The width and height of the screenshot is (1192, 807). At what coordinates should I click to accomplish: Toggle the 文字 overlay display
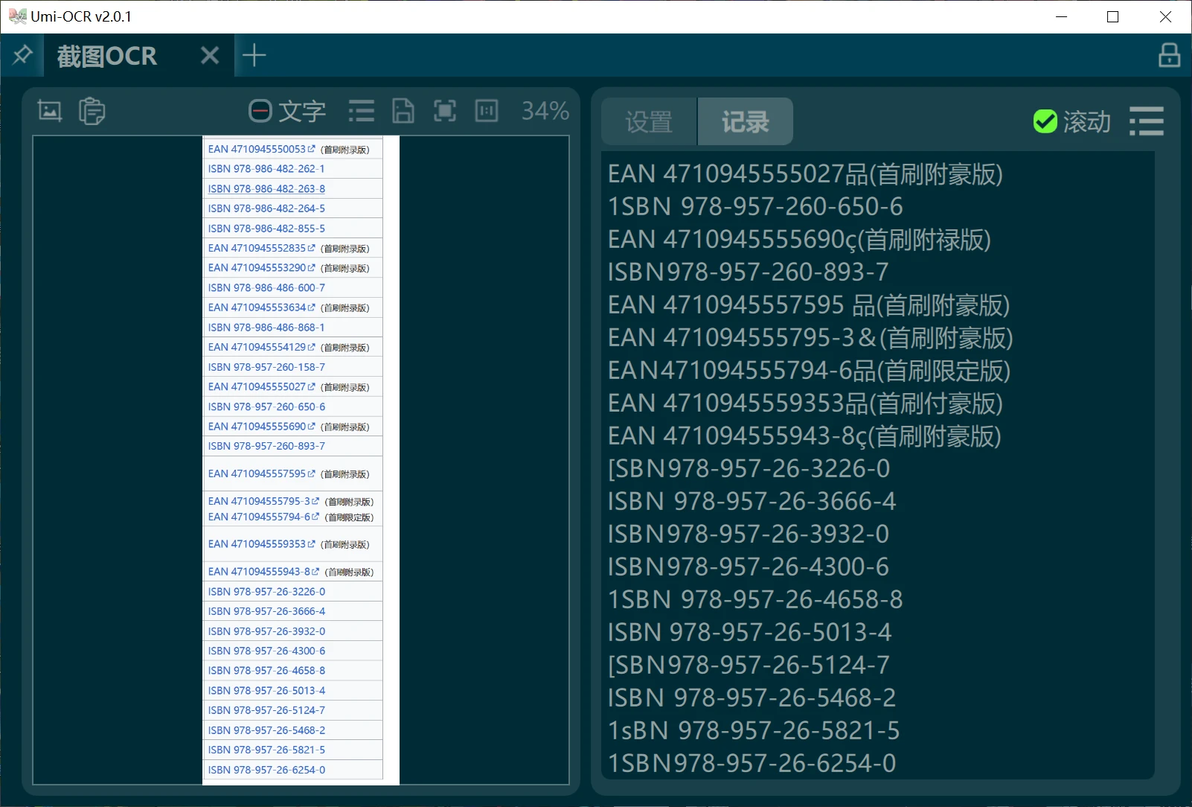[x=287, y=112]
